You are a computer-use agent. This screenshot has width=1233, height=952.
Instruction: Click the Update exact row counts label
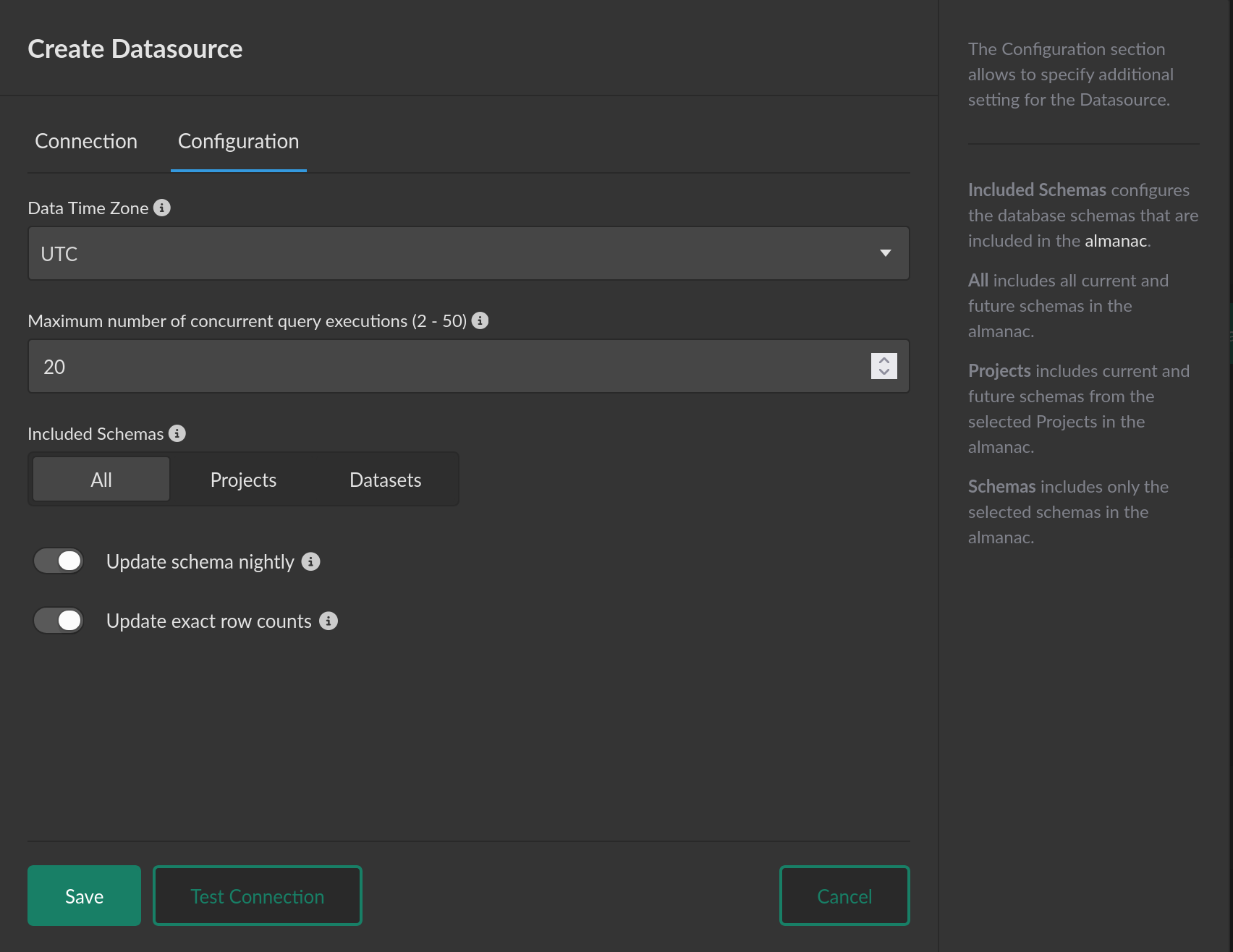tap(209, 621)
